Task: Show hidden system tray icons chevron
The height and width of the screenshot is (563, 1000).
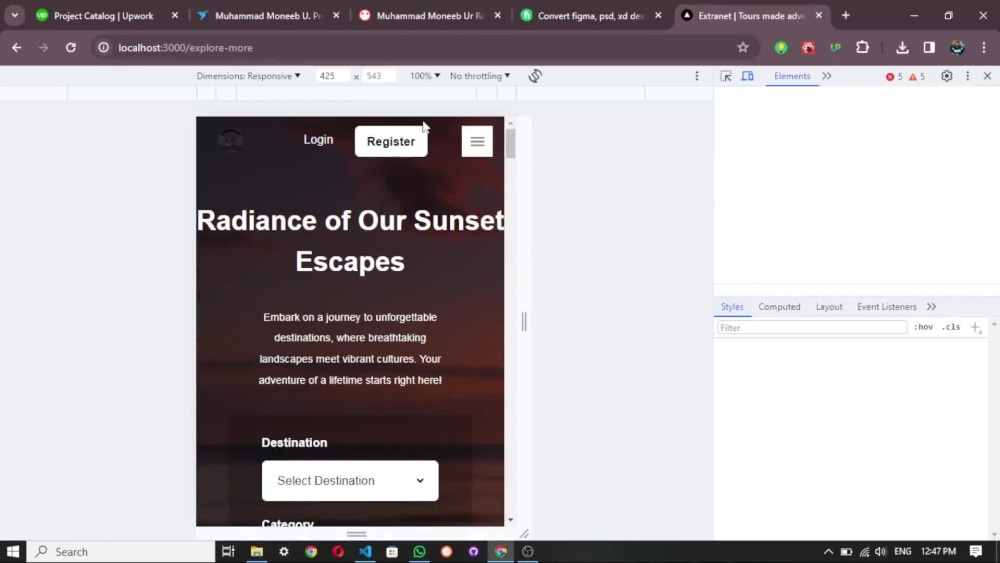Action: pyautogui.click(x=828, y=552)
